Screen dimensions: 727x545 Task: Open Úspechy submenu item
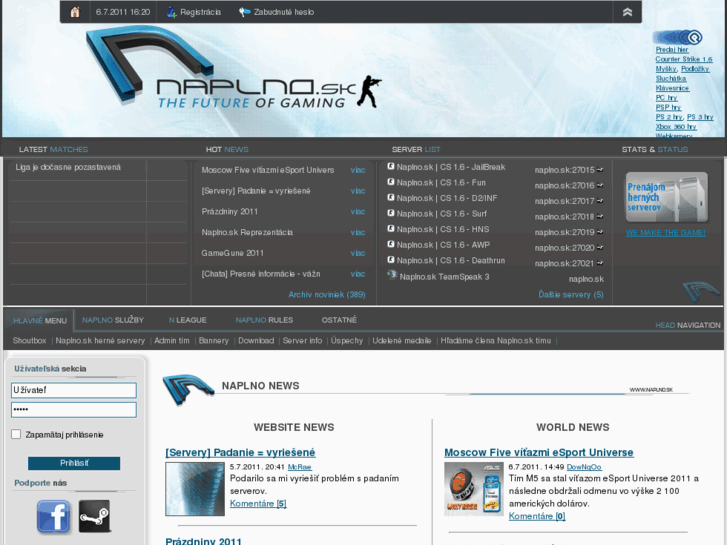coord(347,340)
